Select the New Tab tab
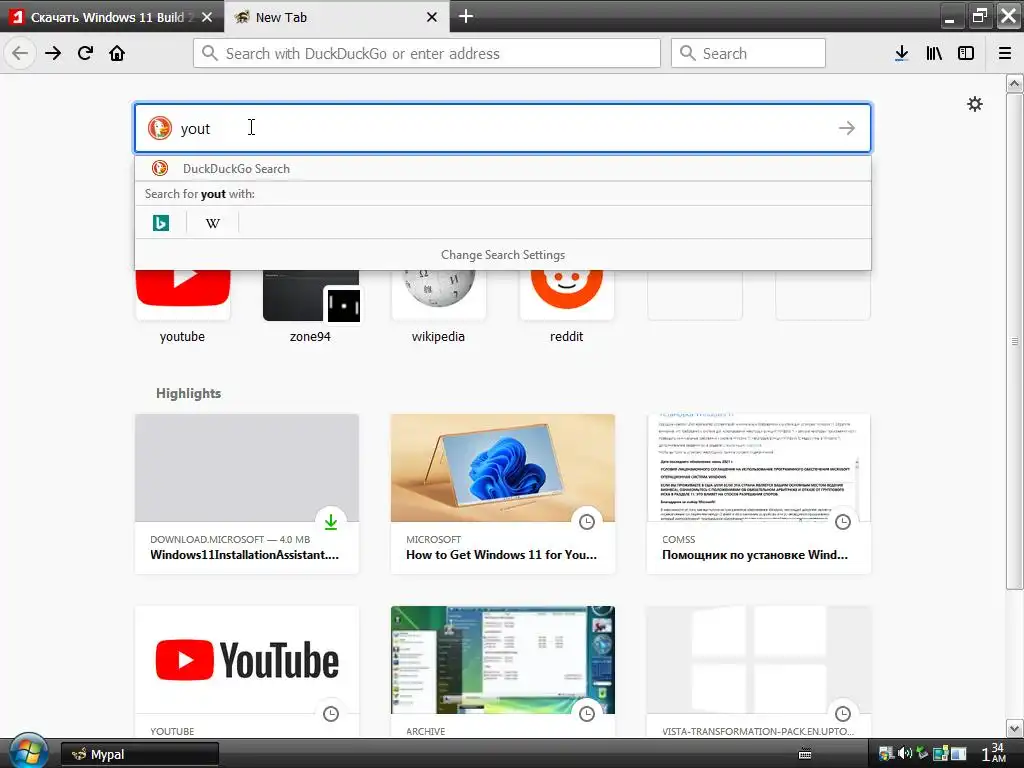 [337, 17]
